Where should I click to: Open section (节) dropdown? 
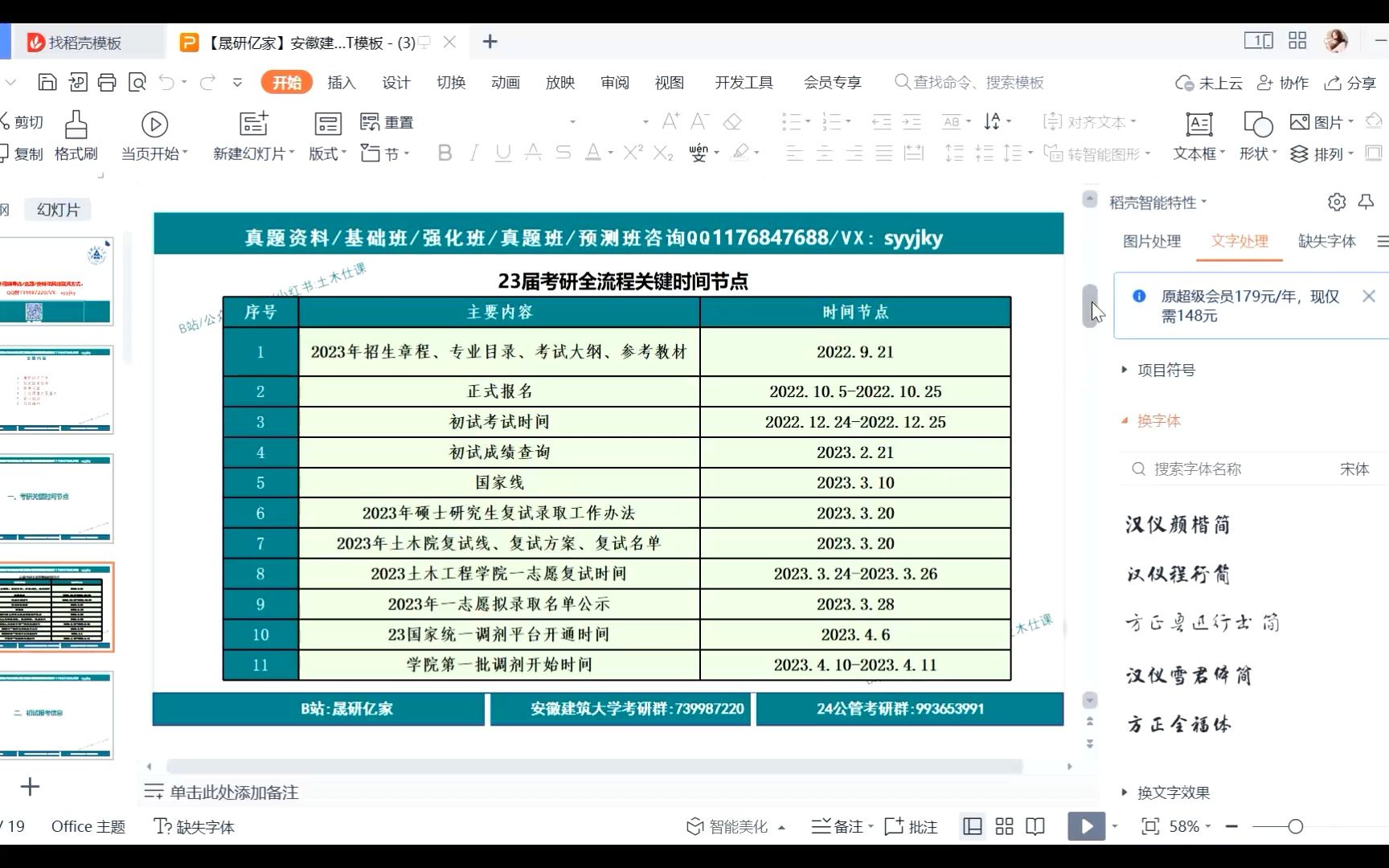pos(385,153)
